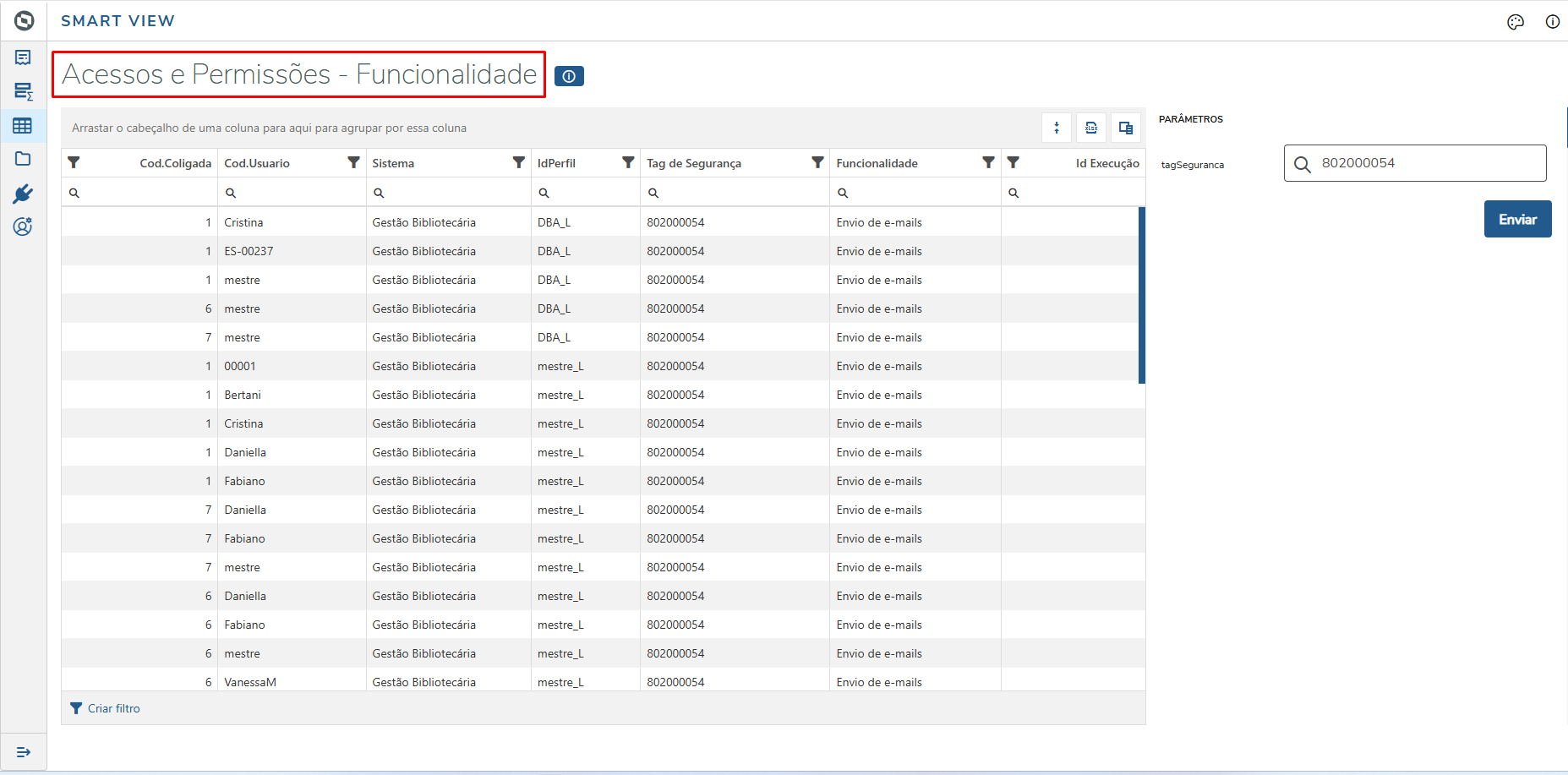Open the filter for the Funcionalidade column

(x=987, y=163)
